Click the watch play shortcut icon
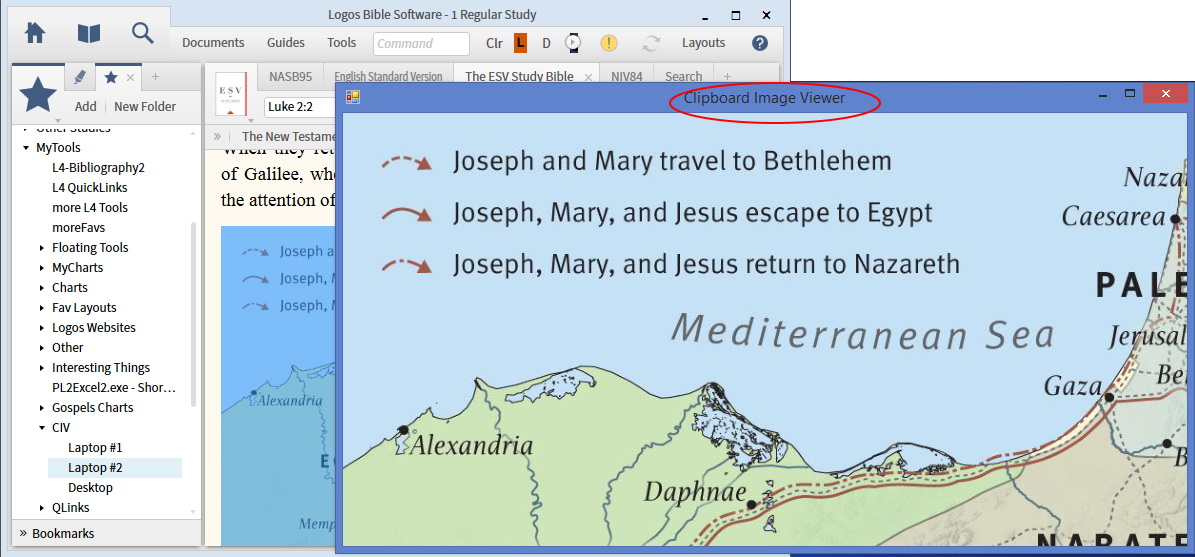Viewport: 1195px width, 557px height. (572, 43)
